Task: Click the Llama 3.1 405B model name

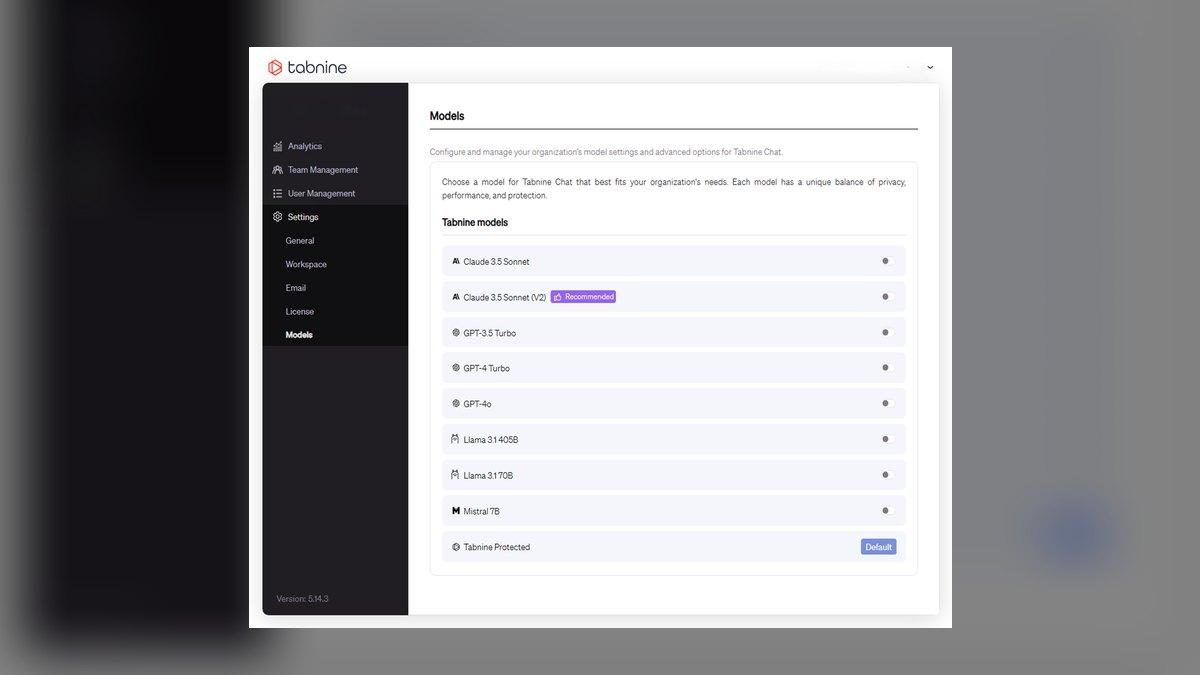Action: [491, 440]
